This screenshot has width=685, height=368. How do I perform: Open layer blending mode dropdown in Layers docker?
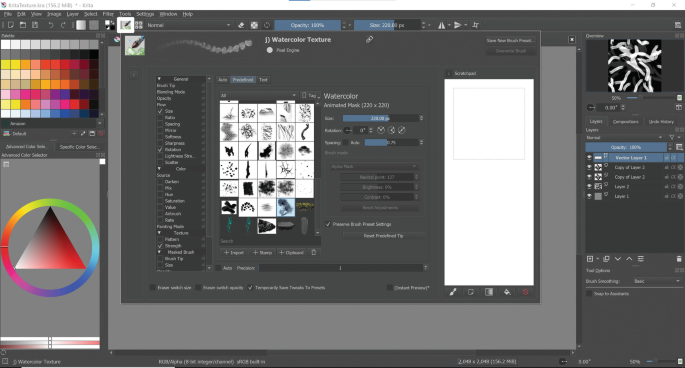[625, 138]
